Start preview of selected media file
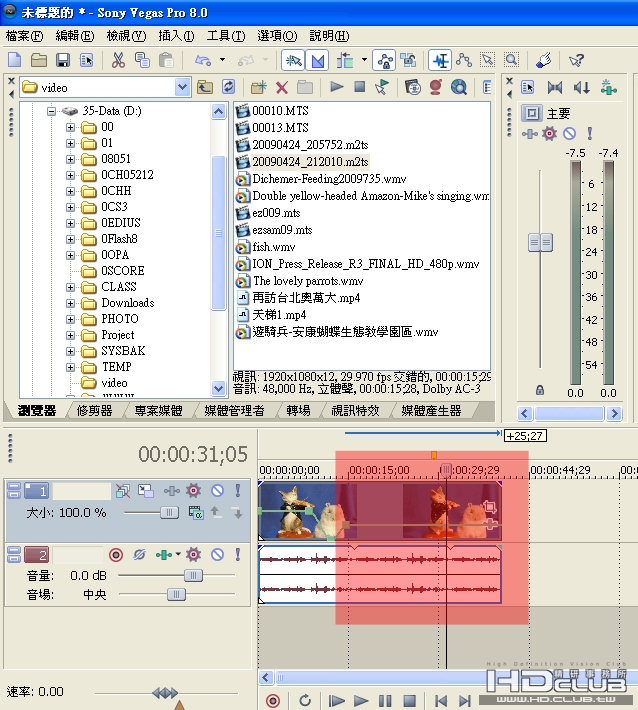This screenshot has height=710, width=638. coord(336,86)
